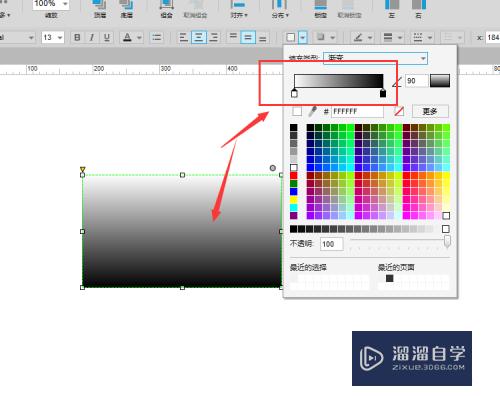This screenshot has height=396, width=500.
Task: Click the bulleted list icon
Action: [x=157, y=37]
